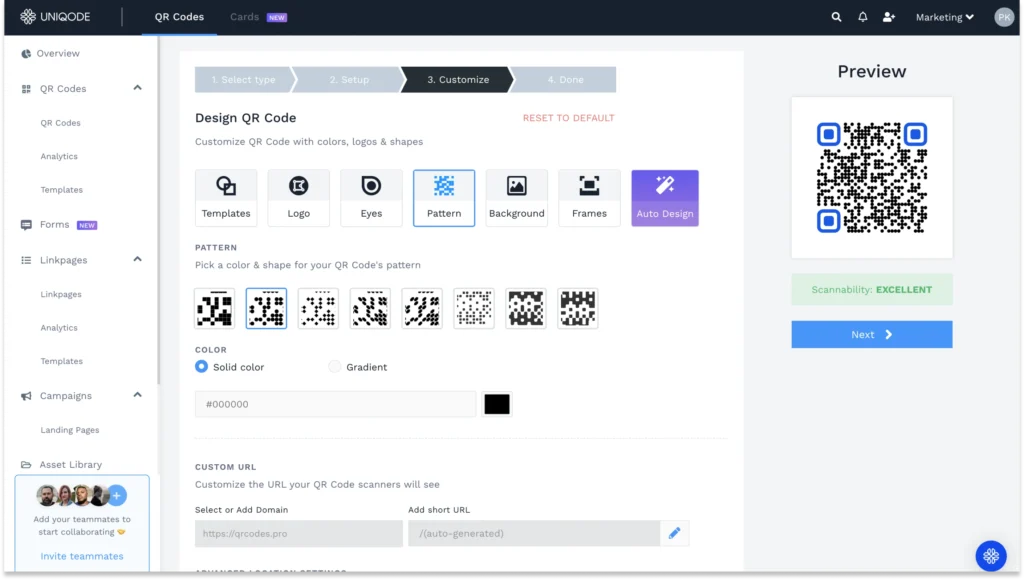Switch to QR Codes top tab

[x=179, y=17]
